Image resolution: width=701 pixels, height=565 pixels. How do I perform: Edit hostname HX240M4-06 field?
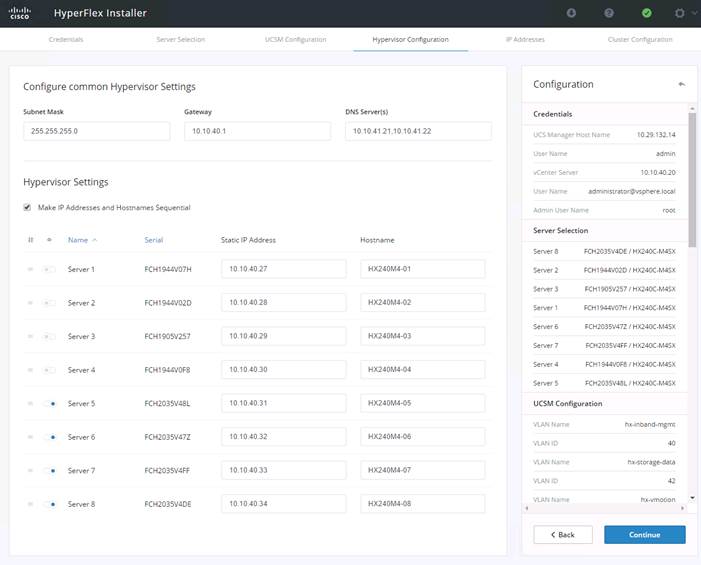(422, 436)
